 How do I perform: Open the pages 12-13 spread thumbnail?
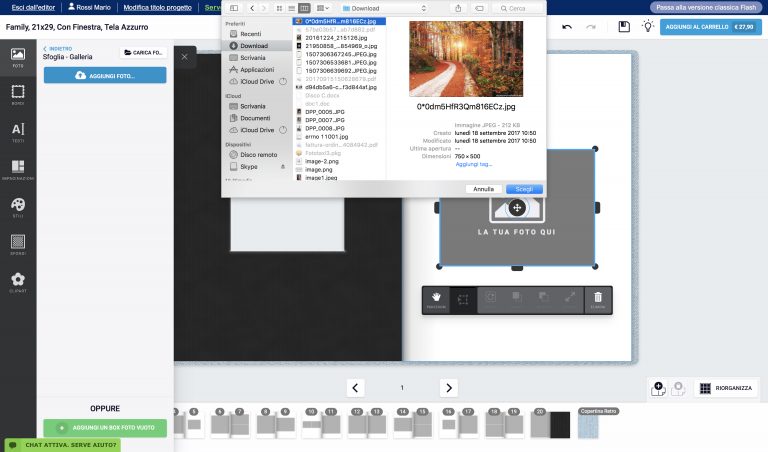pyautogui.click(x=368, y=425)
